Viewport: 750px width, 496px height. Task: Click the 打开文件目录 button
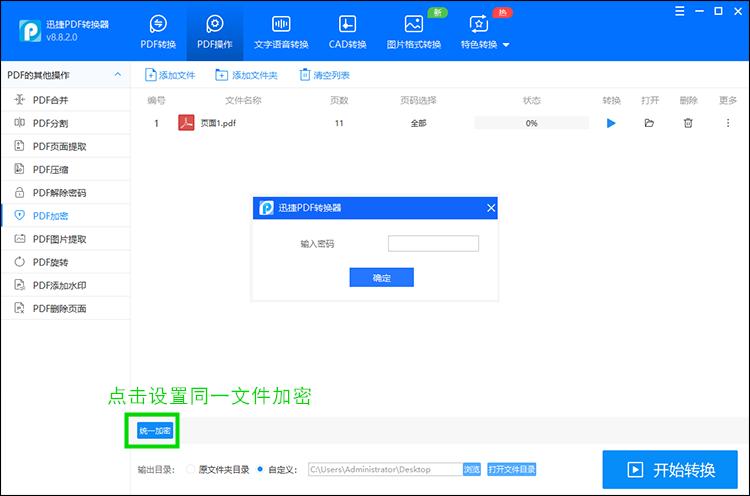pyautogui.click(x=511, y=469)
